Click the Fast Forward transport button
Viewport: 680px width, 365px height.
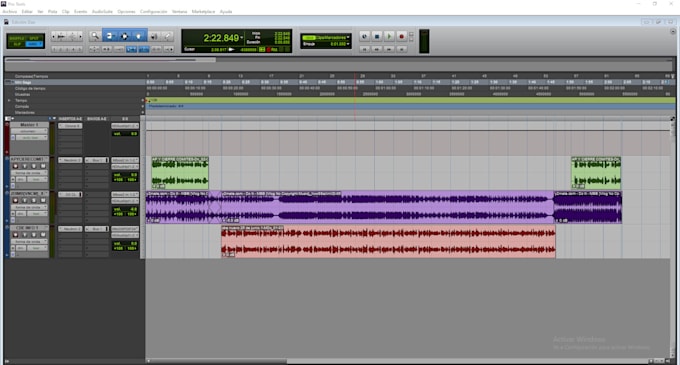point(389,49)
